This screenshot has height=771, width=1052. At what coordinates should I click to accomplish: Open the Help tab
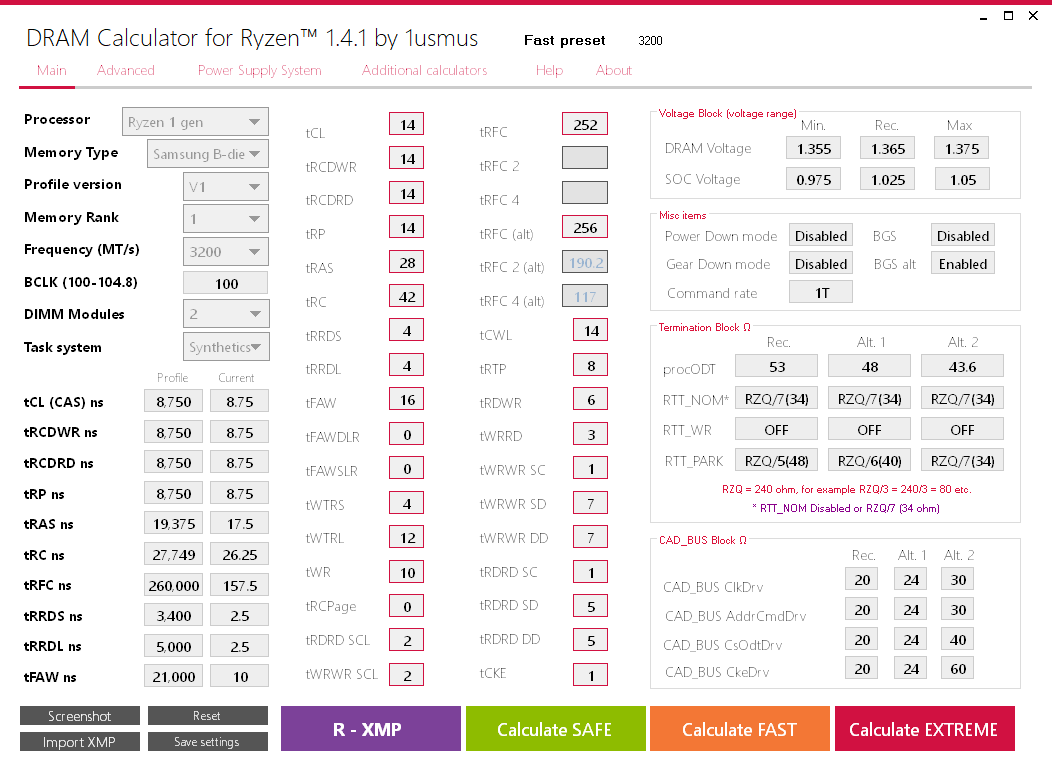point(549,70)
